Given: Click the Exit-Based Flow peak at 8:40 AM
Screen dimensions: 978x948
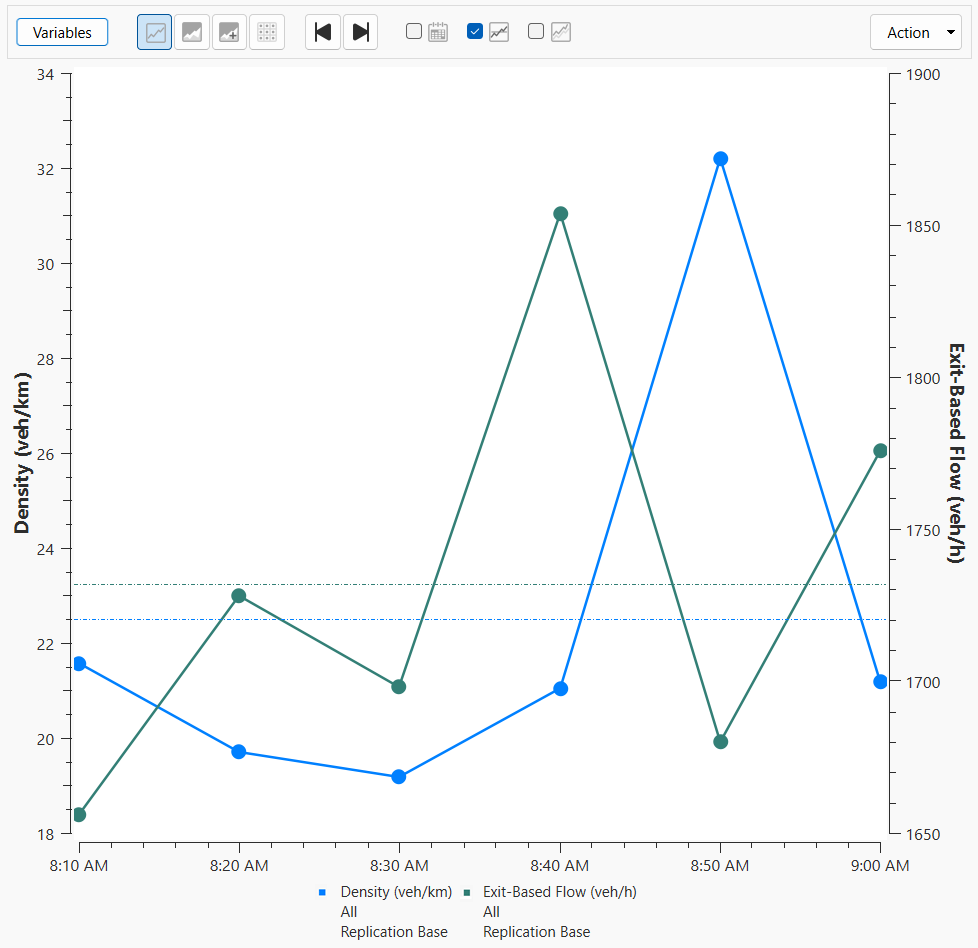Looking at the screenshot, I should (561, 214).
